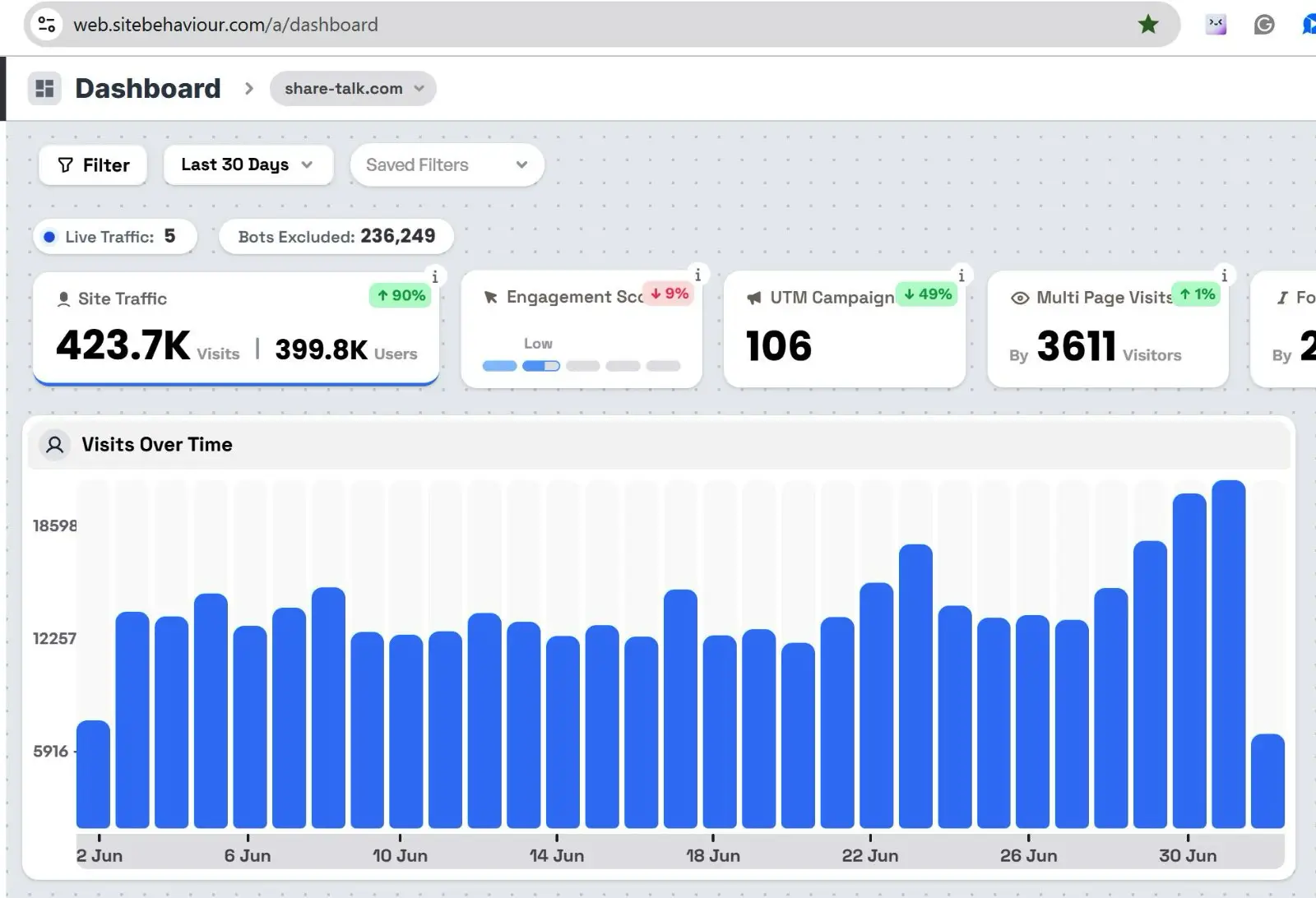Viewport: 1316px width, 898px height.
Task: Select the UTM Campaign card showing 106
Action: (x=845, y=329)
